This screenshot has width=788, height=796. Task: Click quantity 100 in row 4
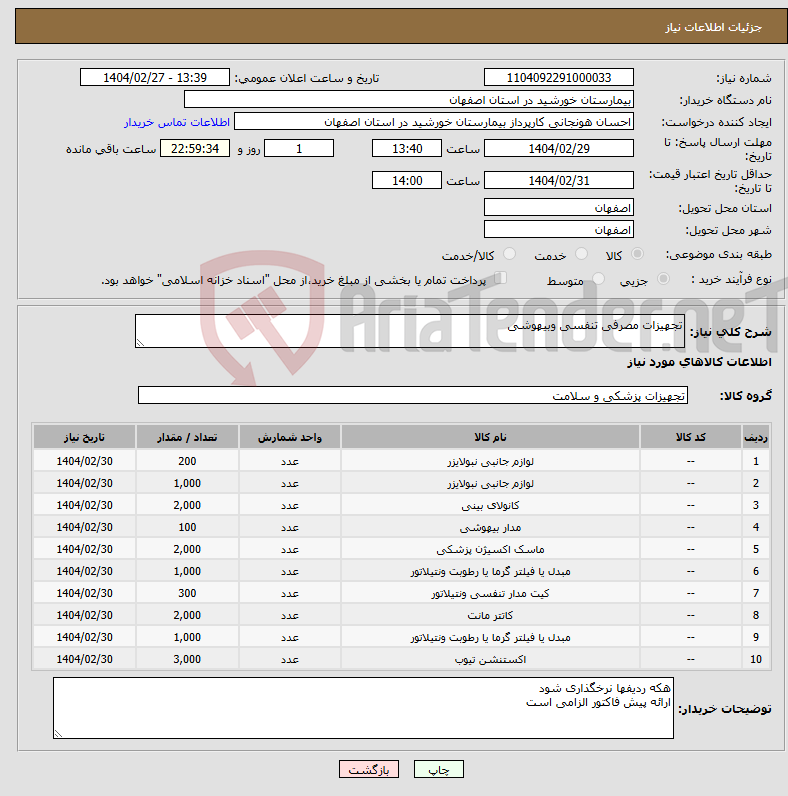pos(187,527)
